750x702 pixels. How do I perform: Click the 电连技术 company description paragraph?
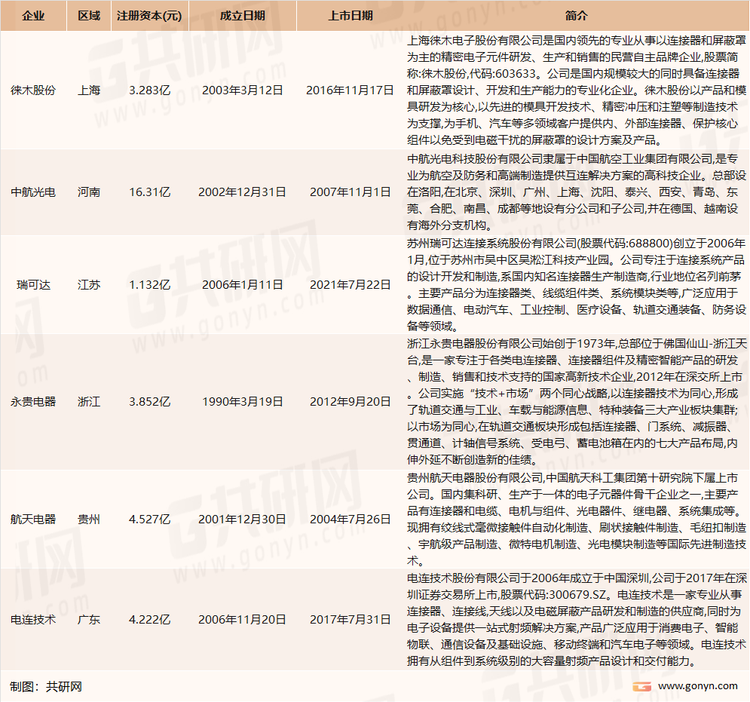point(576,620)
